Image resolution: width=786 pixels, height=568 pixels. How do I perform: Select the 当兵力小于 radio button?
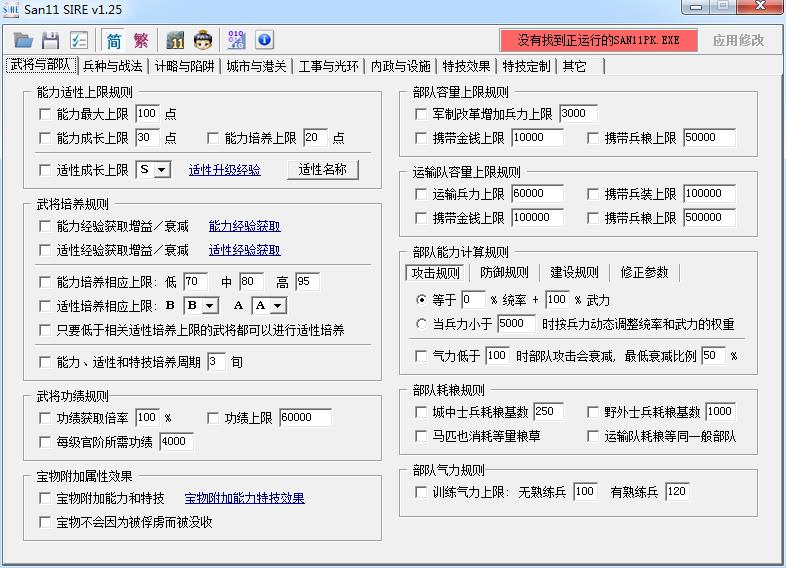coord(421,324)
